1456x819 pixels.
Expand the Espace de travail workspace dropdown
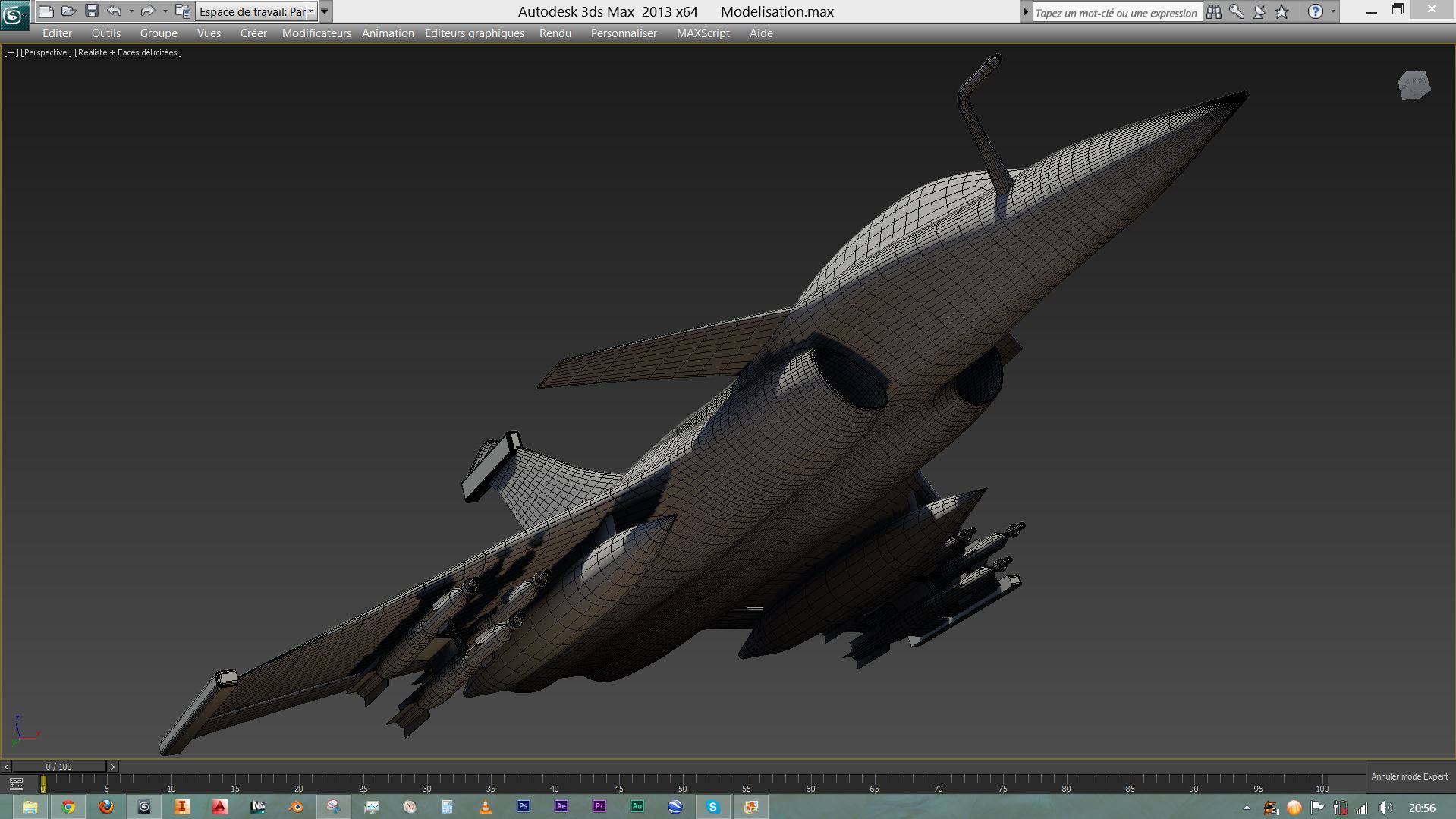pyautogui.click(x=310, y=11)
